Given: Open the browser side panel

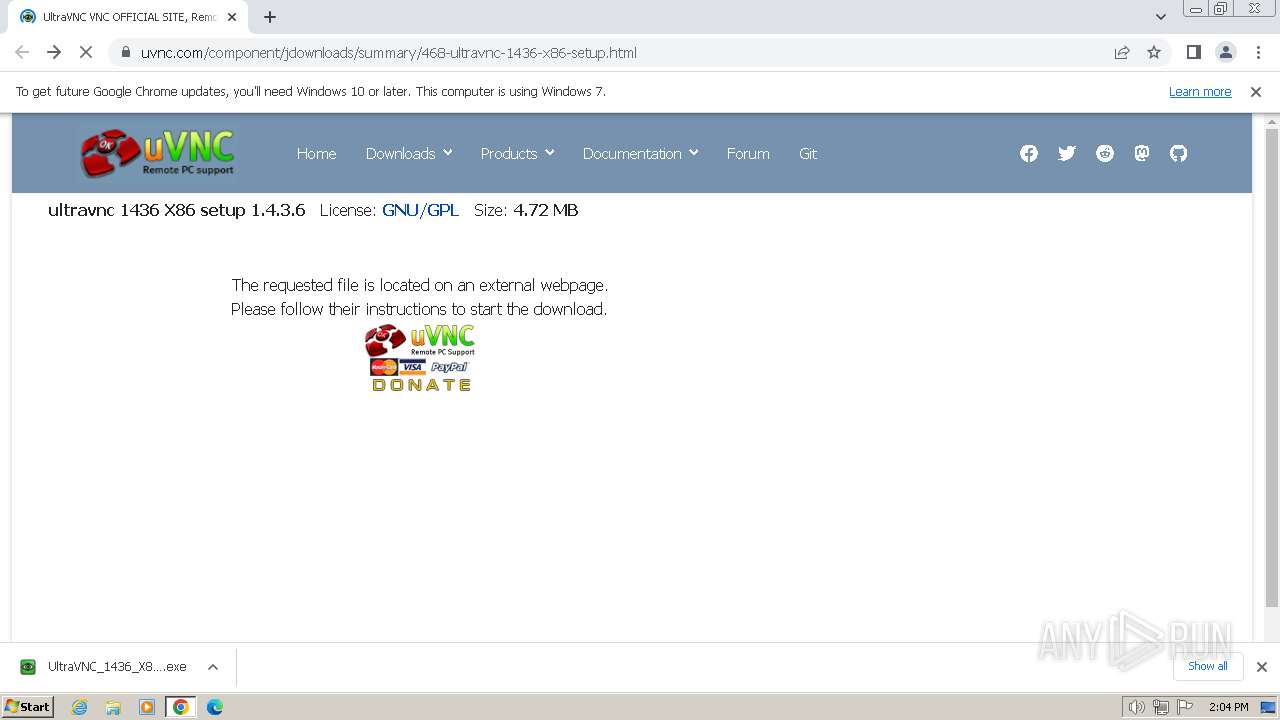Looking at the screenshot, I should 1193,52.
